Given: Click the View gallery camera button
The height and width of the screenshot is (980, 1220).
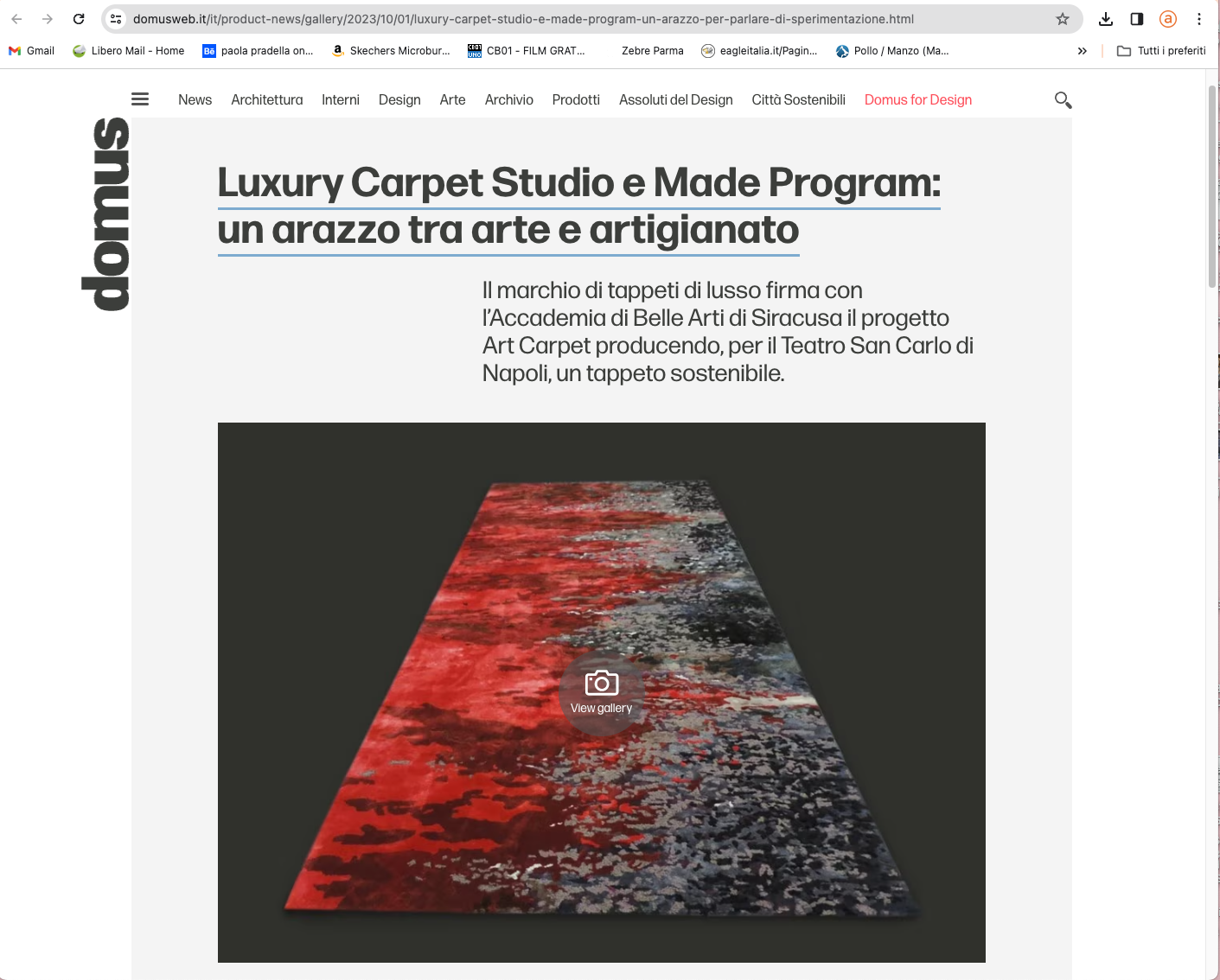Looking at the screenshot, I should (x=602, y=693).
